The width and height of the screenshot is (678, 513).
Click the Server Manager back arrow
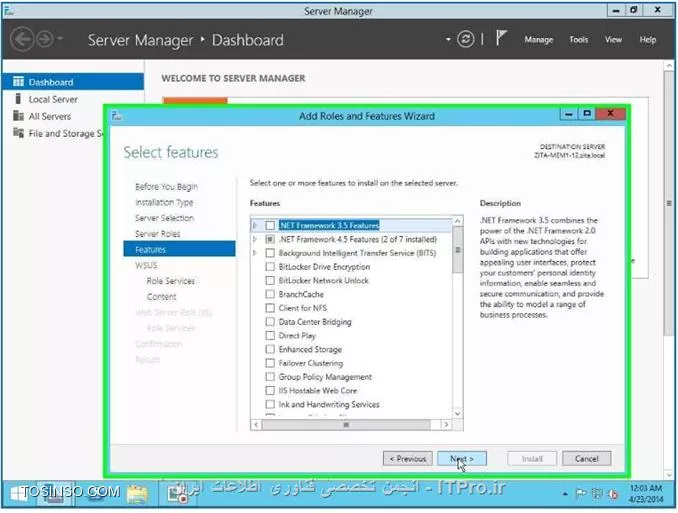click(22, 39)
